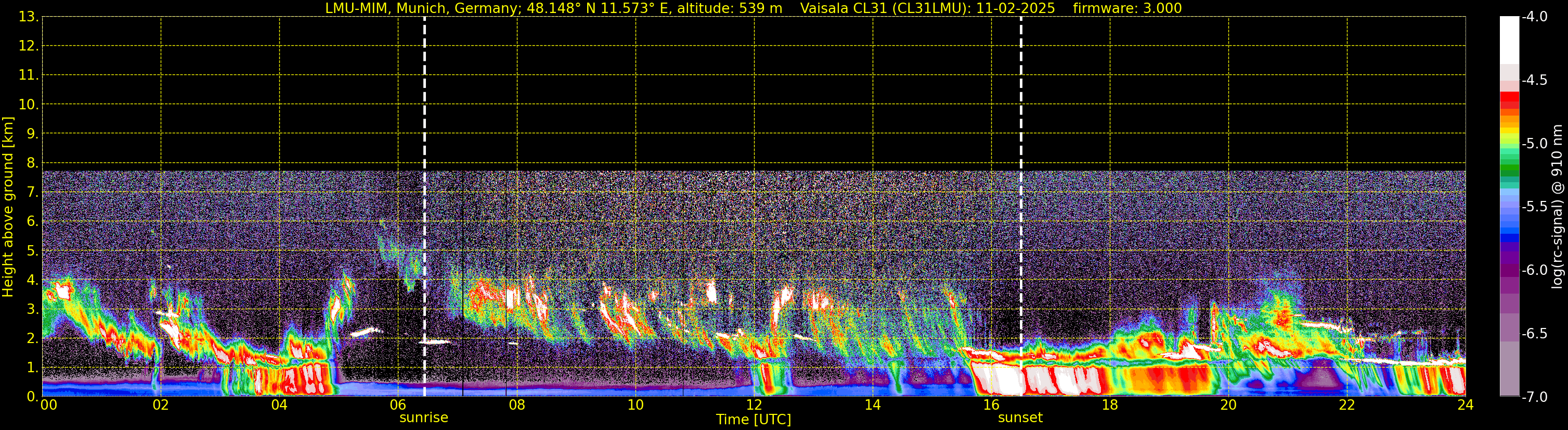Click the colorbar tick label '-4.0'
The width and height of the screenshot is (1568, 430).
pyautogui.click(x=1535, y=17)
